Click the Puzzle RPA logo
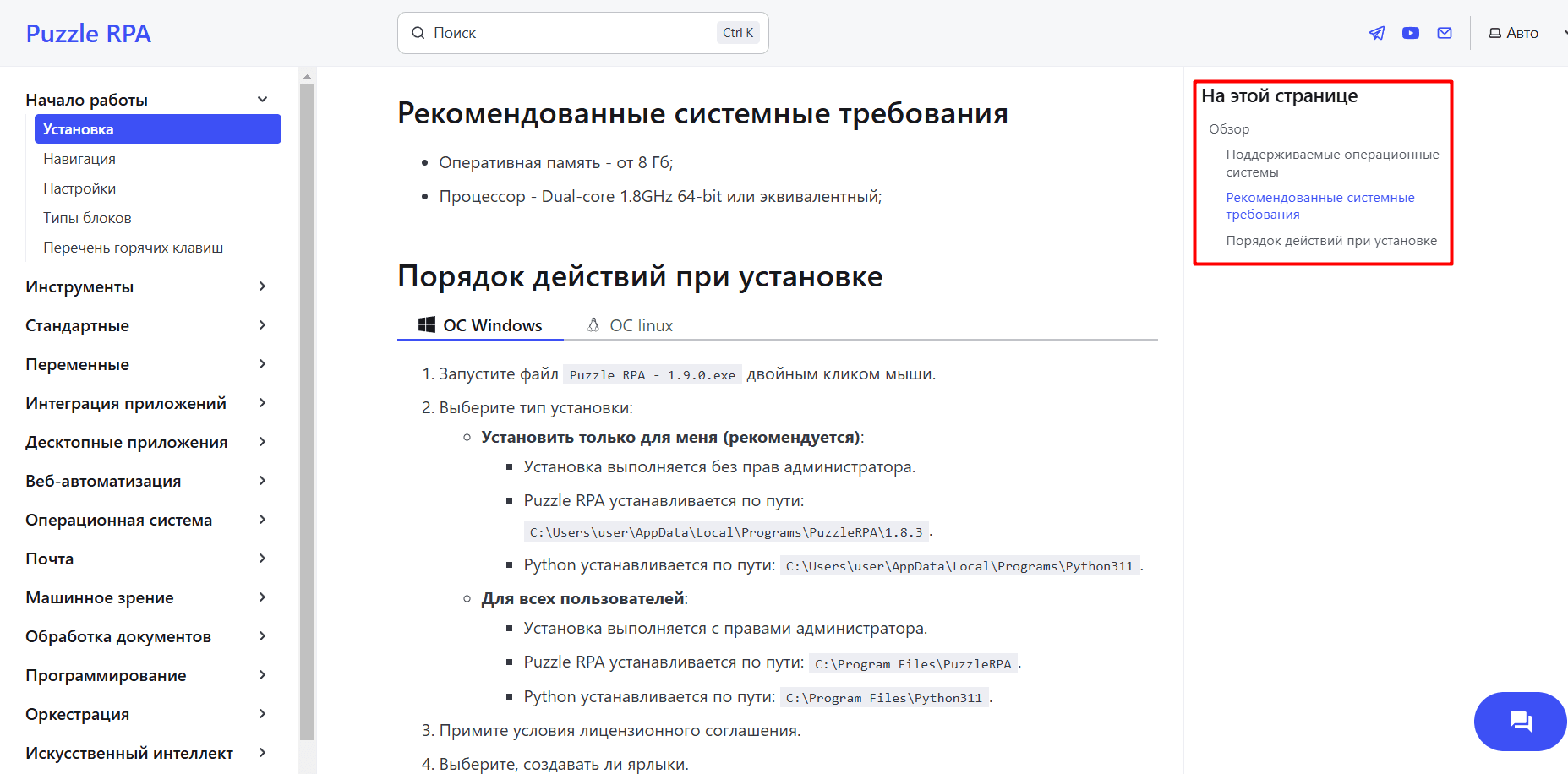This screenshot has width=1568, height=774. coord(88,33)
